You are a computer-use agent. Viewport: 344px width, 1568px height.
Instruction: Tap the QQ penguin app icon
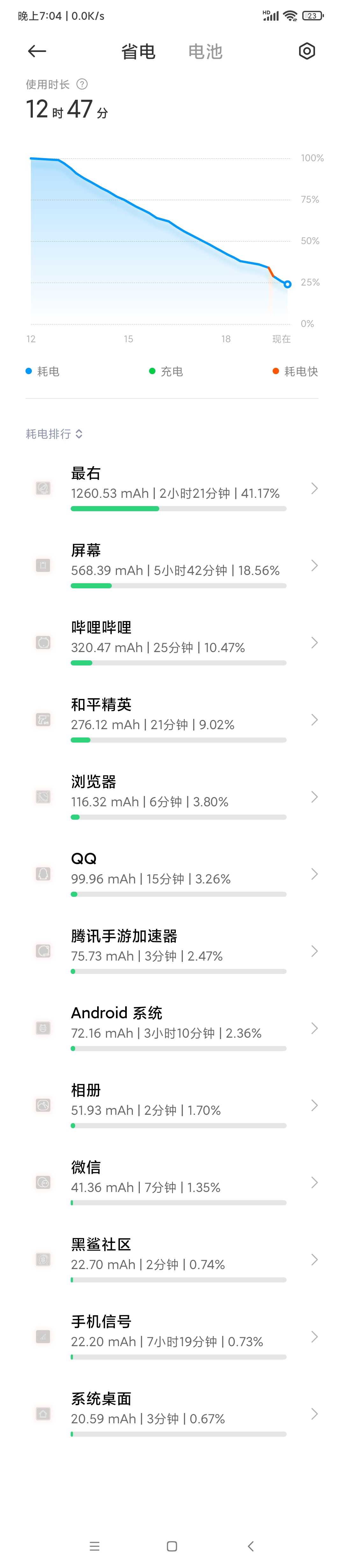point(43,874)
